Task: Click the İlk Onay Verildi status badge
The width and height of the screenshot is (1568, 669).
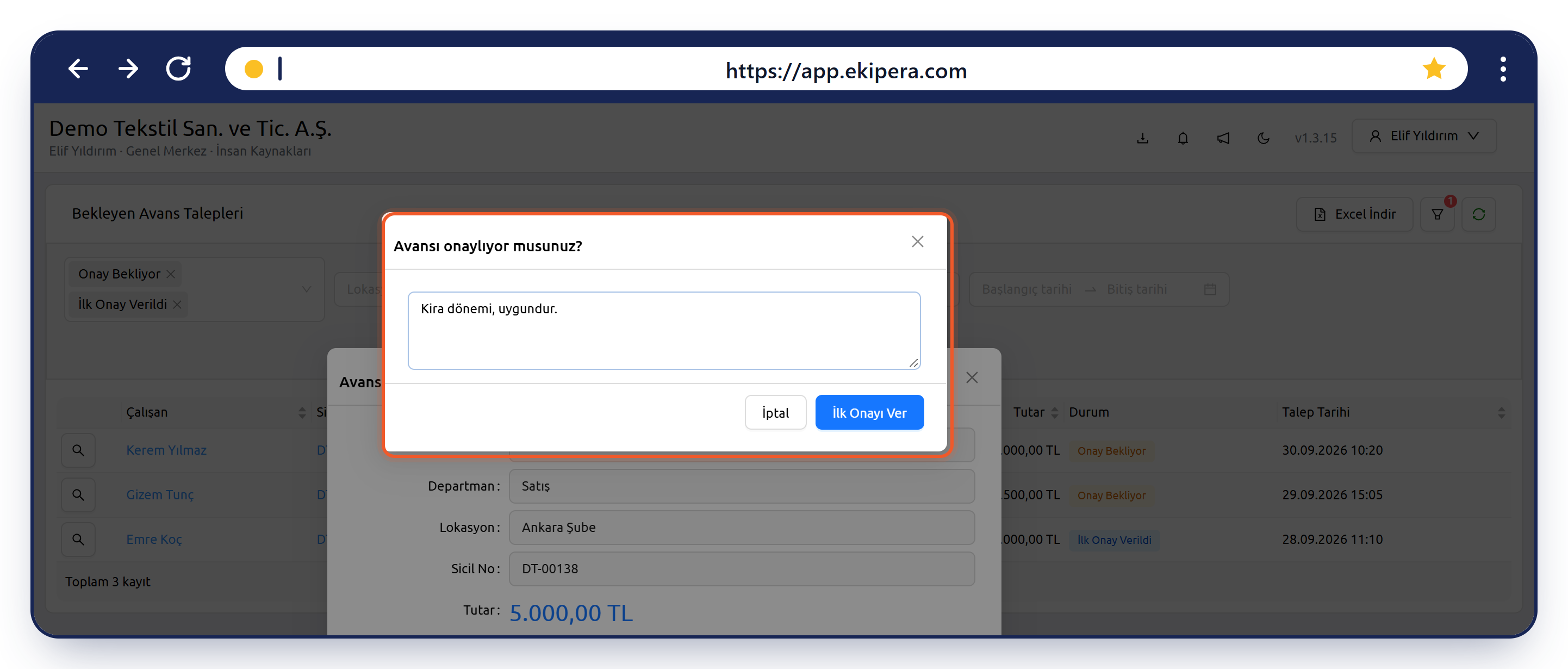Action: coord(1114,540)
